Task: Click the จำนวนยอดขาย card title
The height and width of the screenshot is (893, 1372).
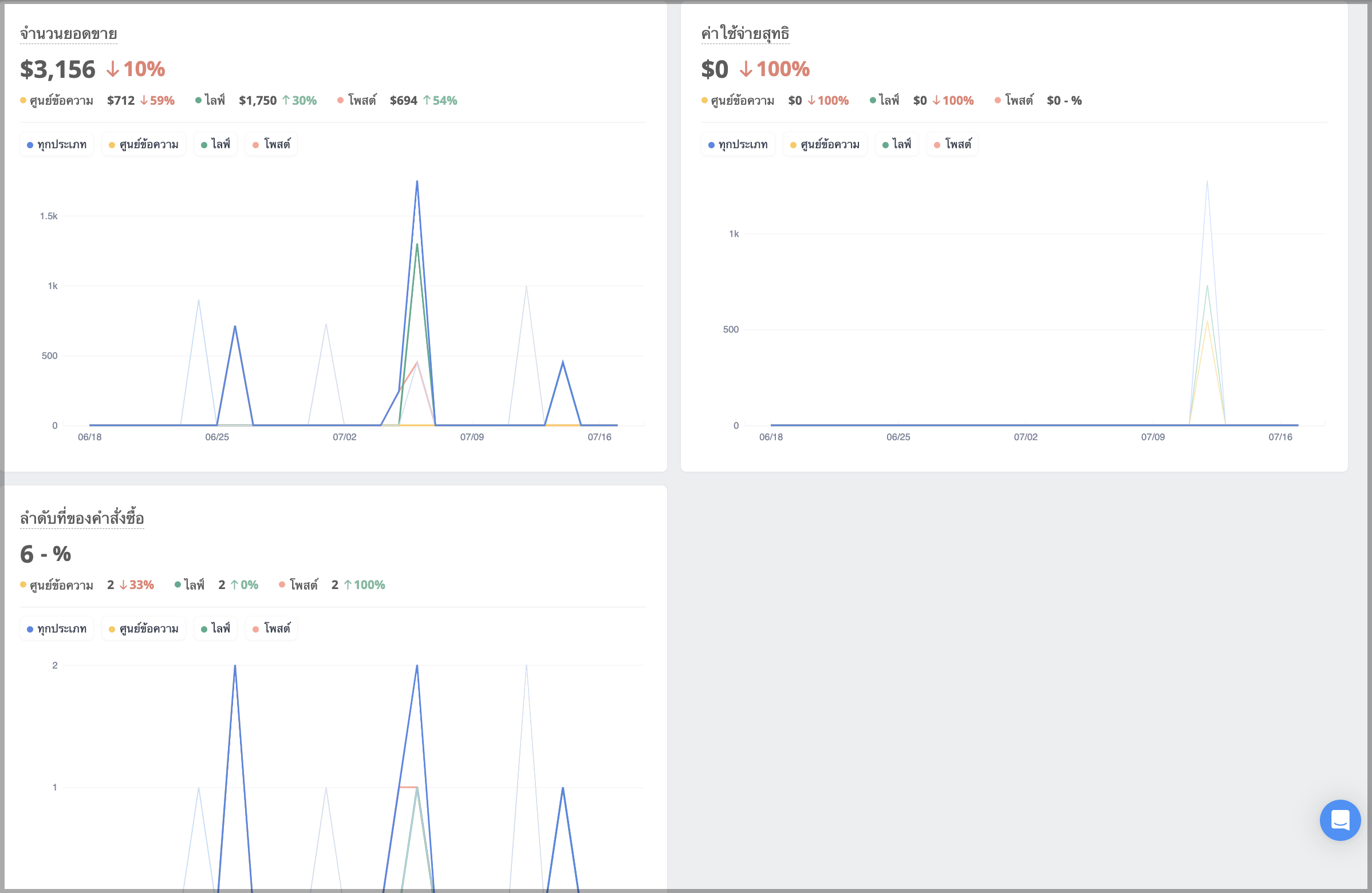Action: click(69, 34)
